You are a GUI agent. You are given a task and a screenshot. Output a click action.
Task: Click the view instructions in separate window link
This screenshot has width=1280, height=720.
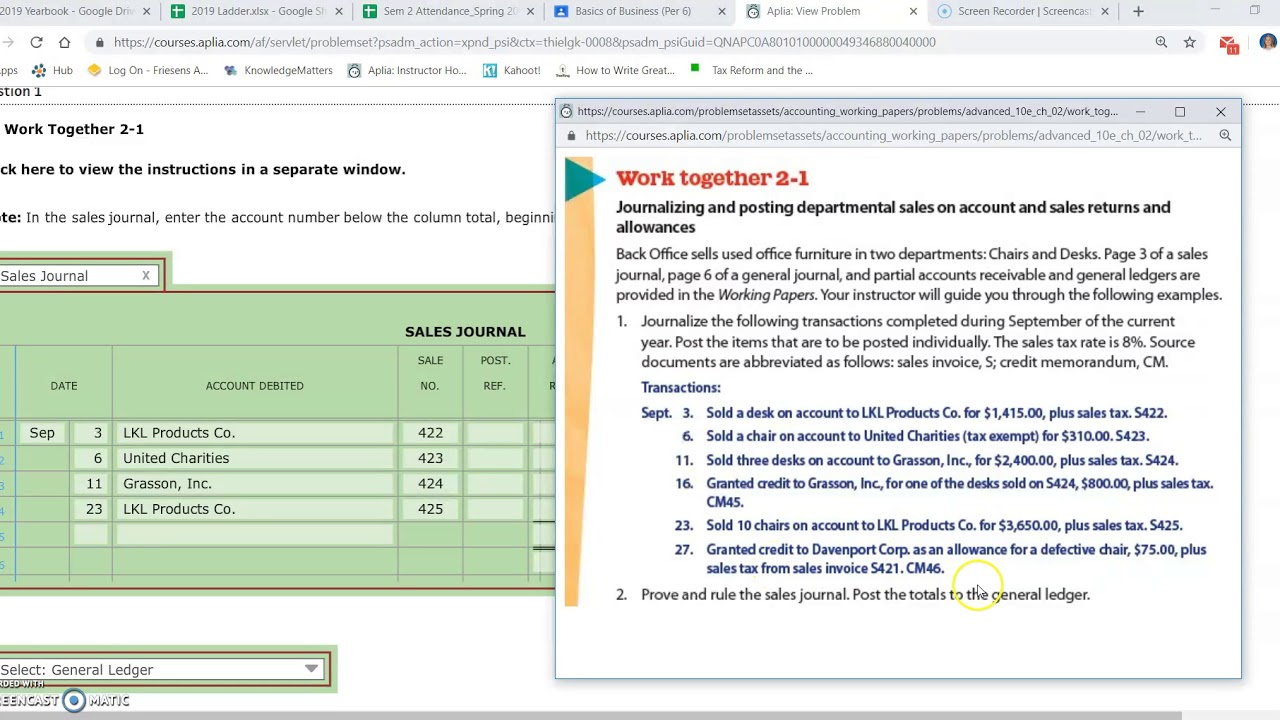coord(202,169)
